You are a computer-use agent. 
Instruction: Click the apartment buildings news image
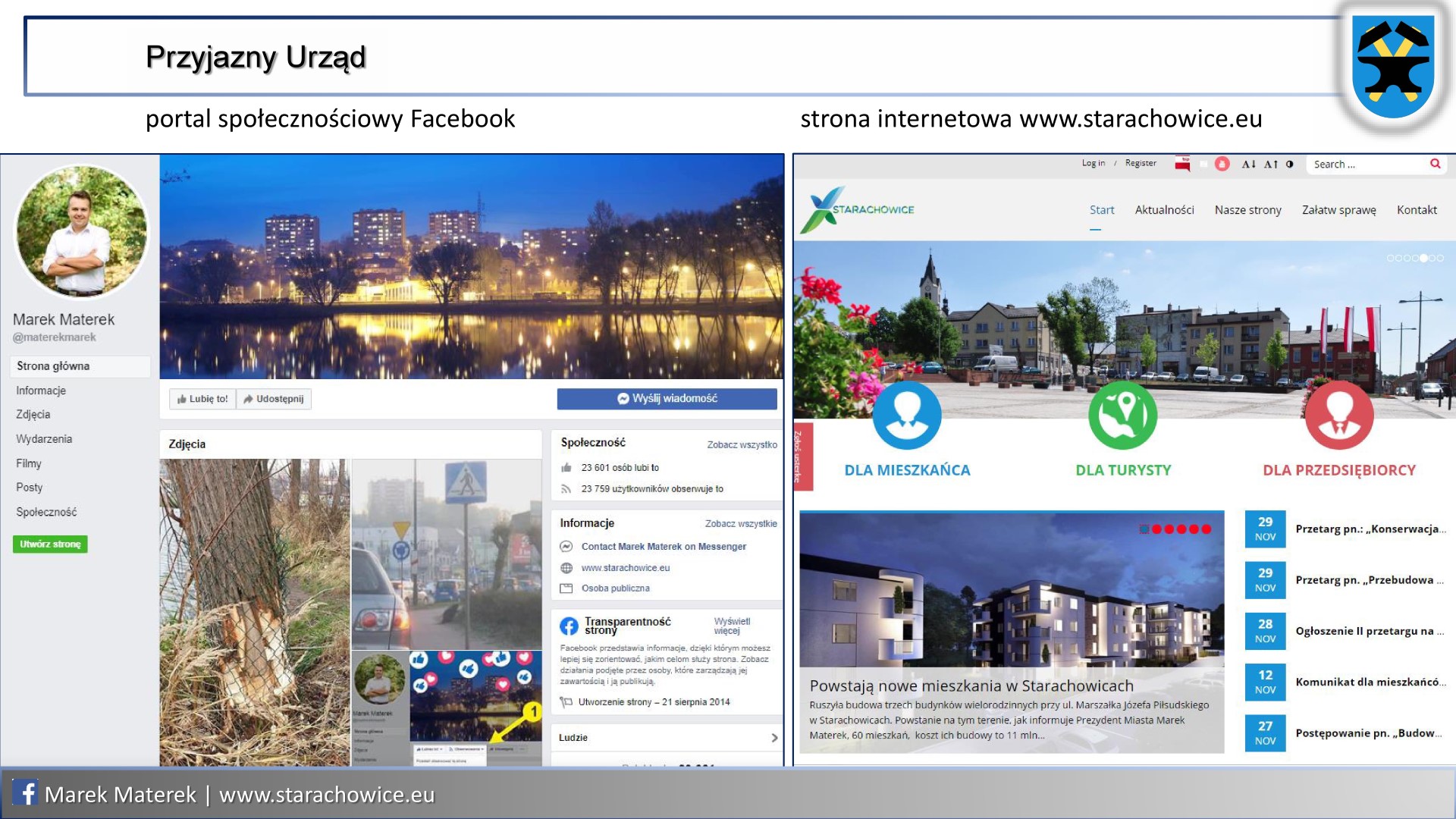click(1012, 588)
